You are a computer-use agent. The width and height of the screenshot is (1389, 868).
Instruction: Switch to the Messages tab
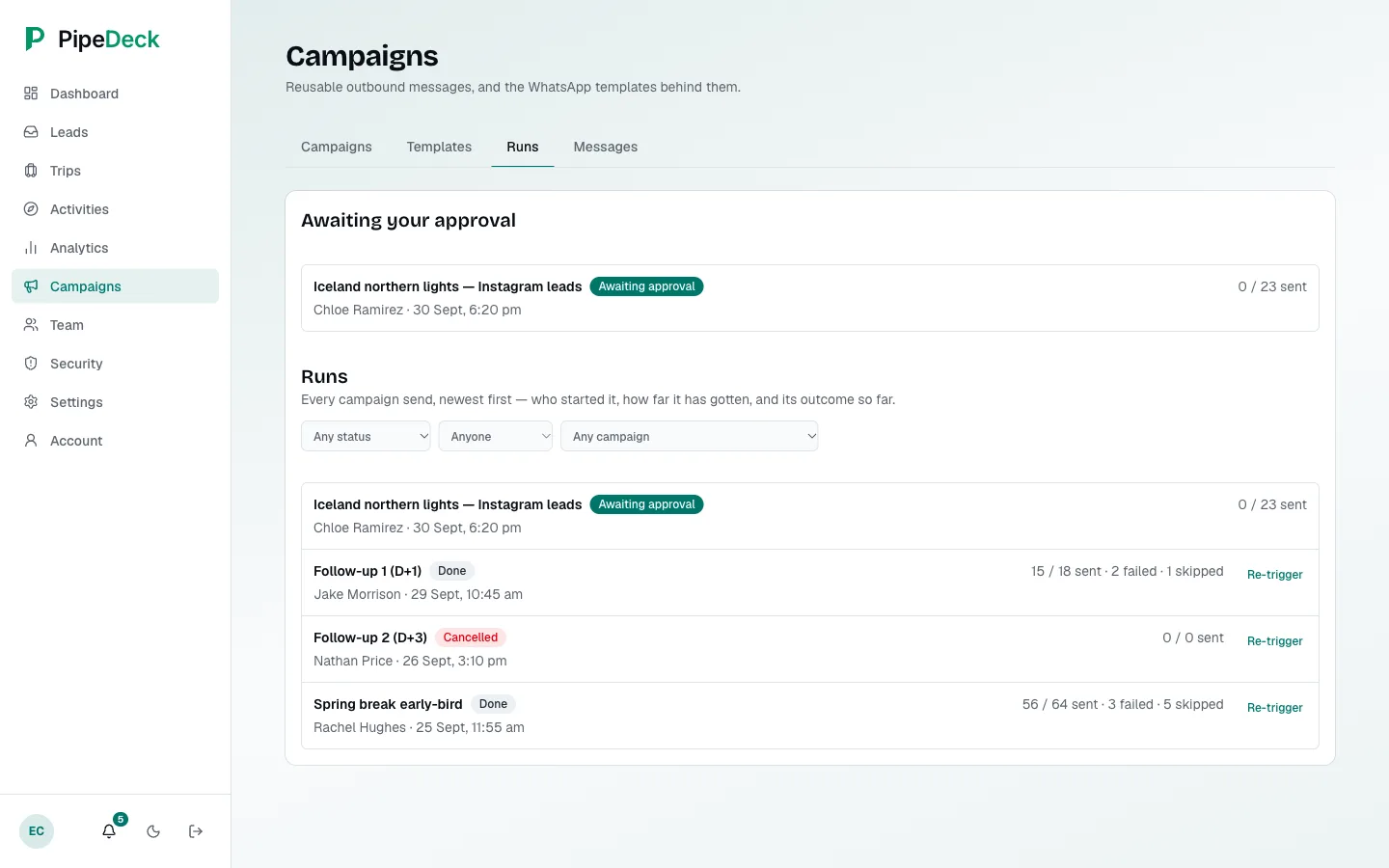606,147
